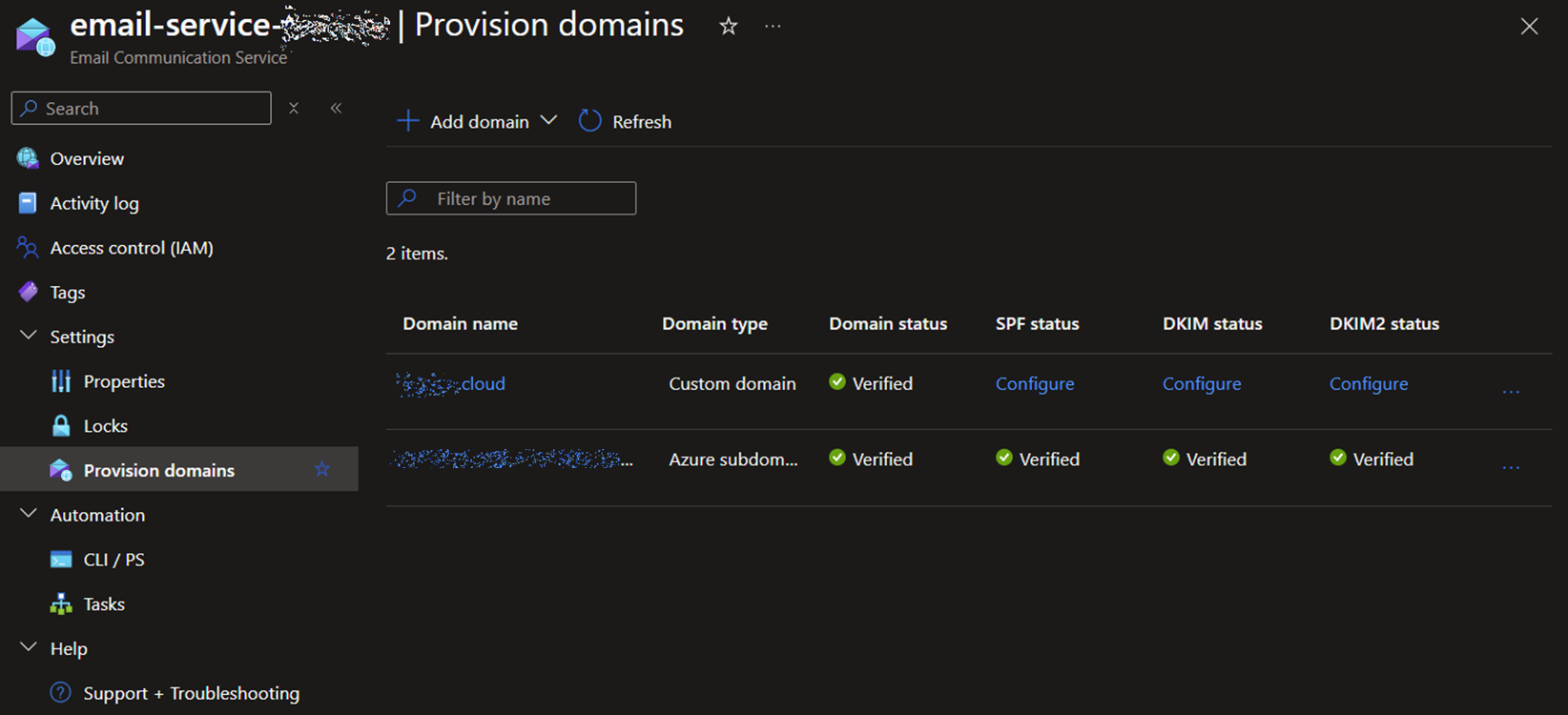Click the 2 items. count text
Screen dimensions: 1568x715
coord(417,254)
